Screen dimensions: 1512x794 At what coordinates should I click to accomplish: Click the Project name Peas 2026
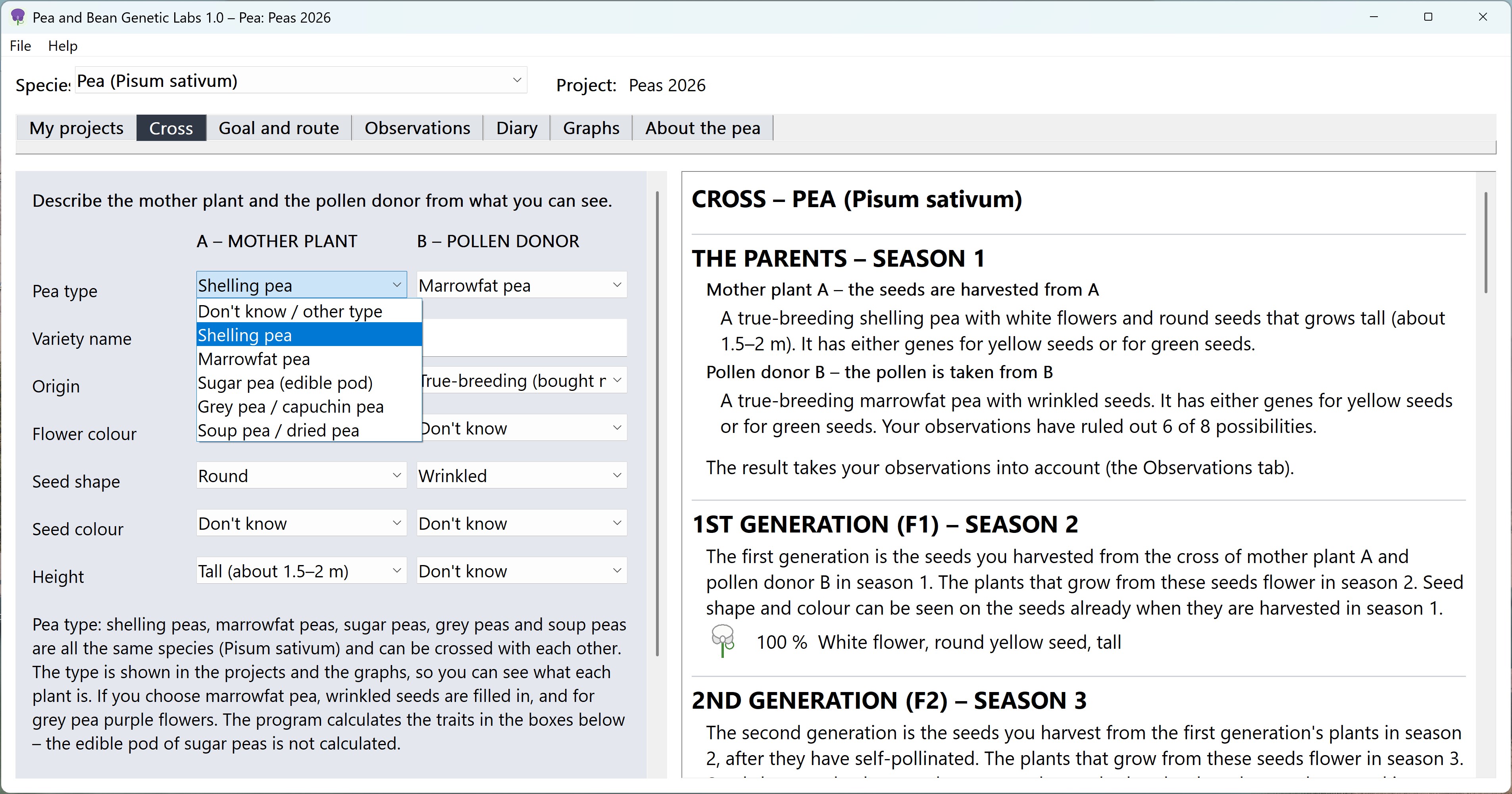click(667, 86)
